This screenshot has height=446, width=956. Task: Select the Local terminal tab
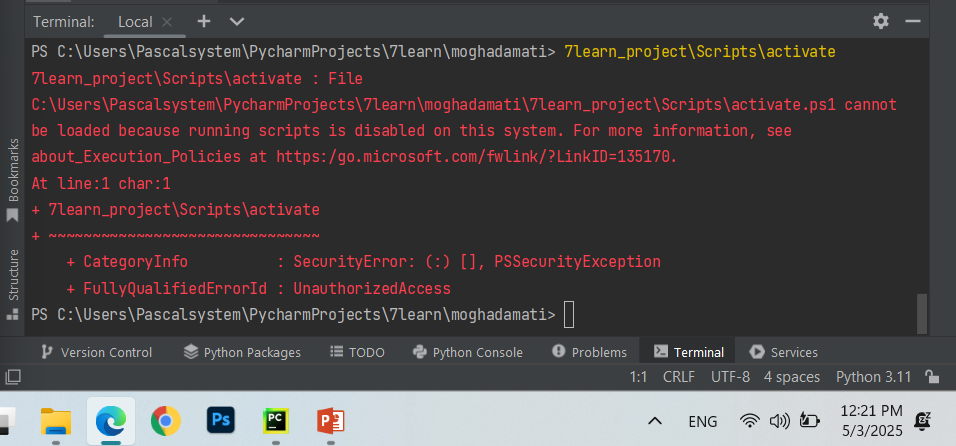(135, 22)
